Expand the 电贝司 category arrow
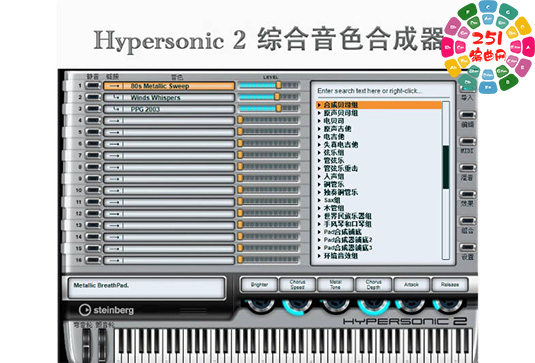Viewport: 535px width, 363px height. (319, 121)
